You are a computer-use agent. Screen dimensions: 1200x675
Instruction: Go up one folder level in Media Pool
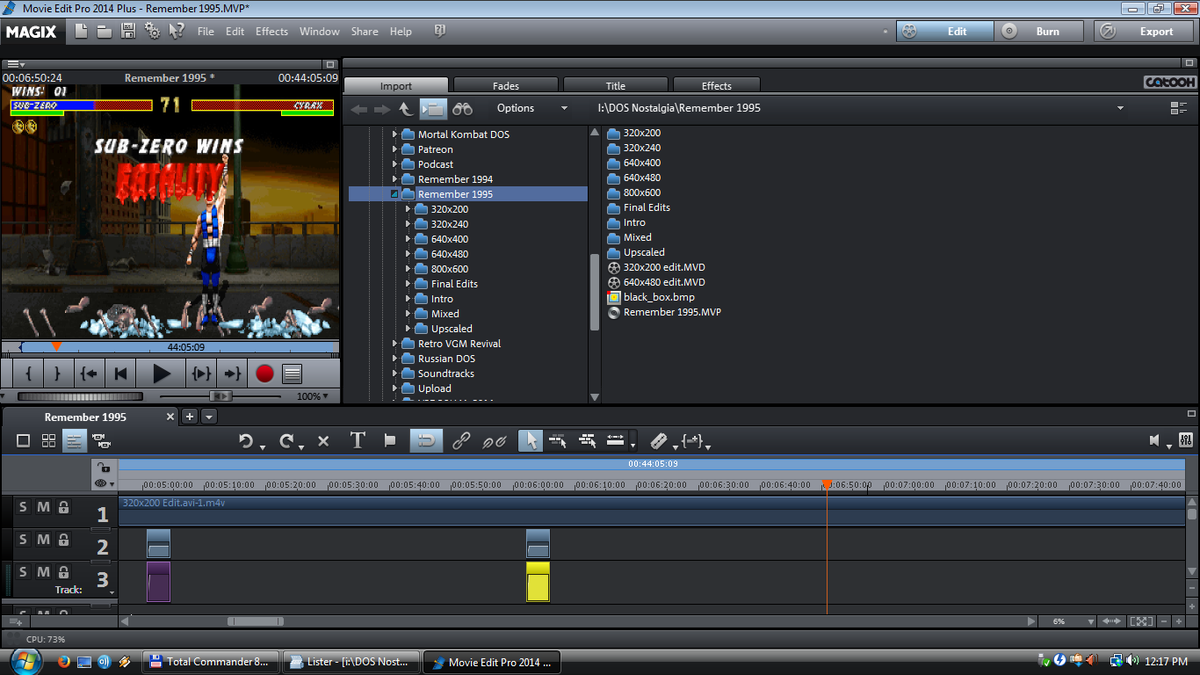pos(405,108)
